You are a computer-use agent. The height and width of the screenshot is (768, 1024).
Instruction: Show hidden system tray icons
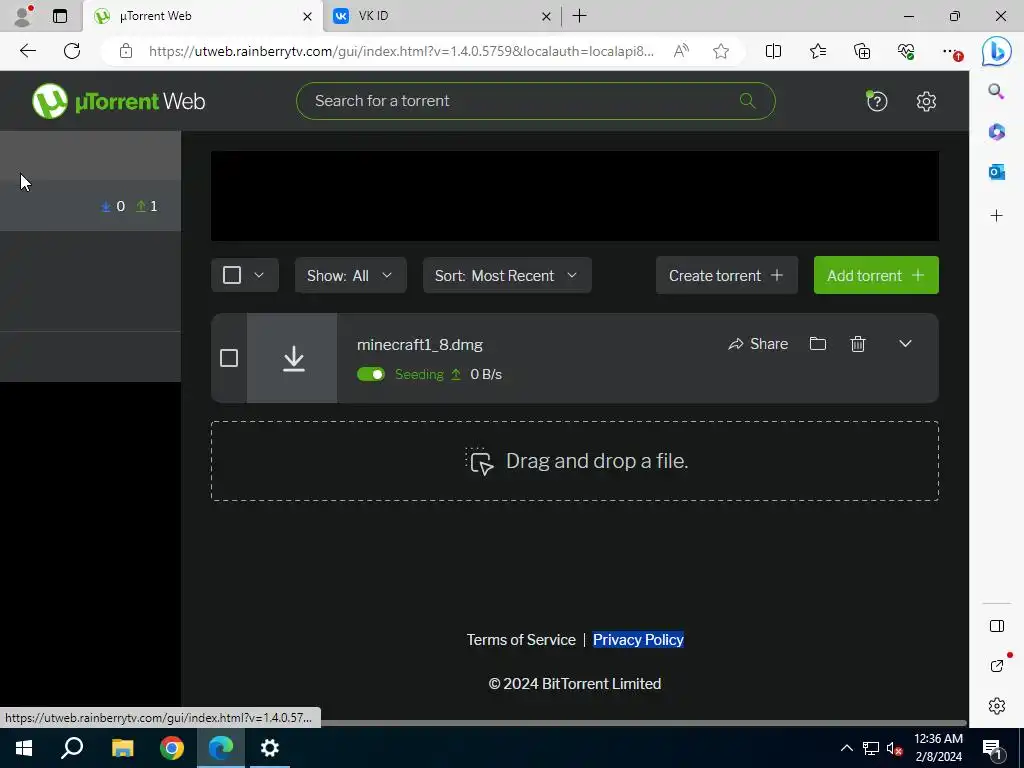[x=846, y=748]
